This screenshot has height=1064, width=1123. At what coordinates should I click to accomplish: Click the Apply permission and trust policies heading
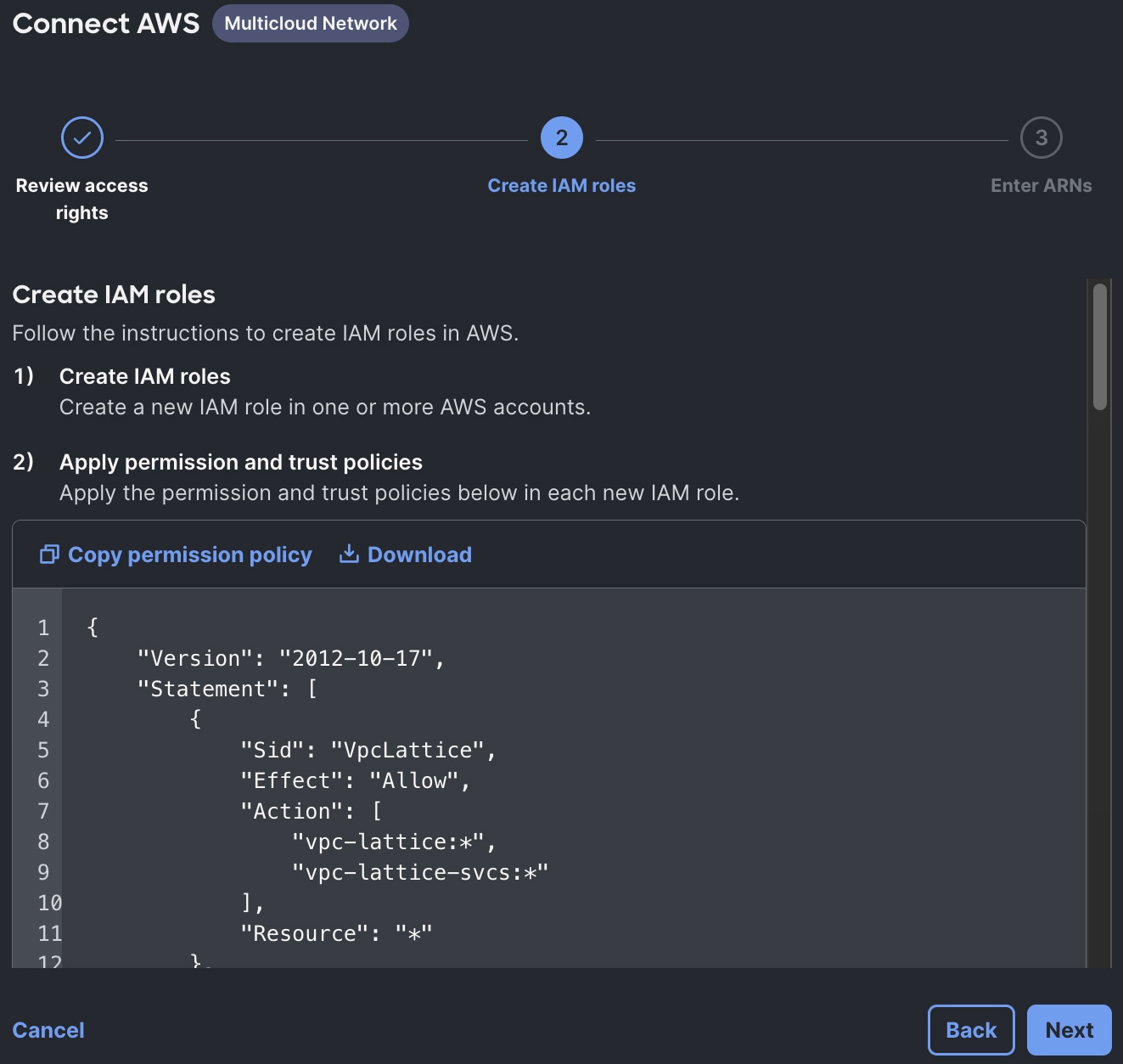[x=241, y=462]
